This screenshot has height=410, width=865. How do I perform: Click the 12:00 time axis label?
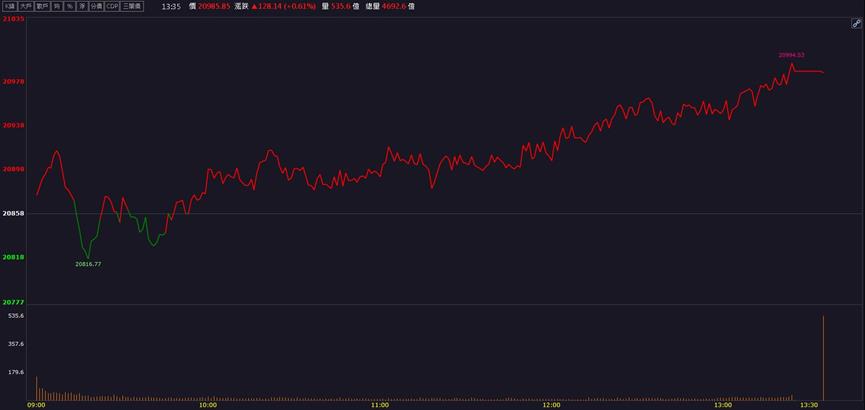552,405
